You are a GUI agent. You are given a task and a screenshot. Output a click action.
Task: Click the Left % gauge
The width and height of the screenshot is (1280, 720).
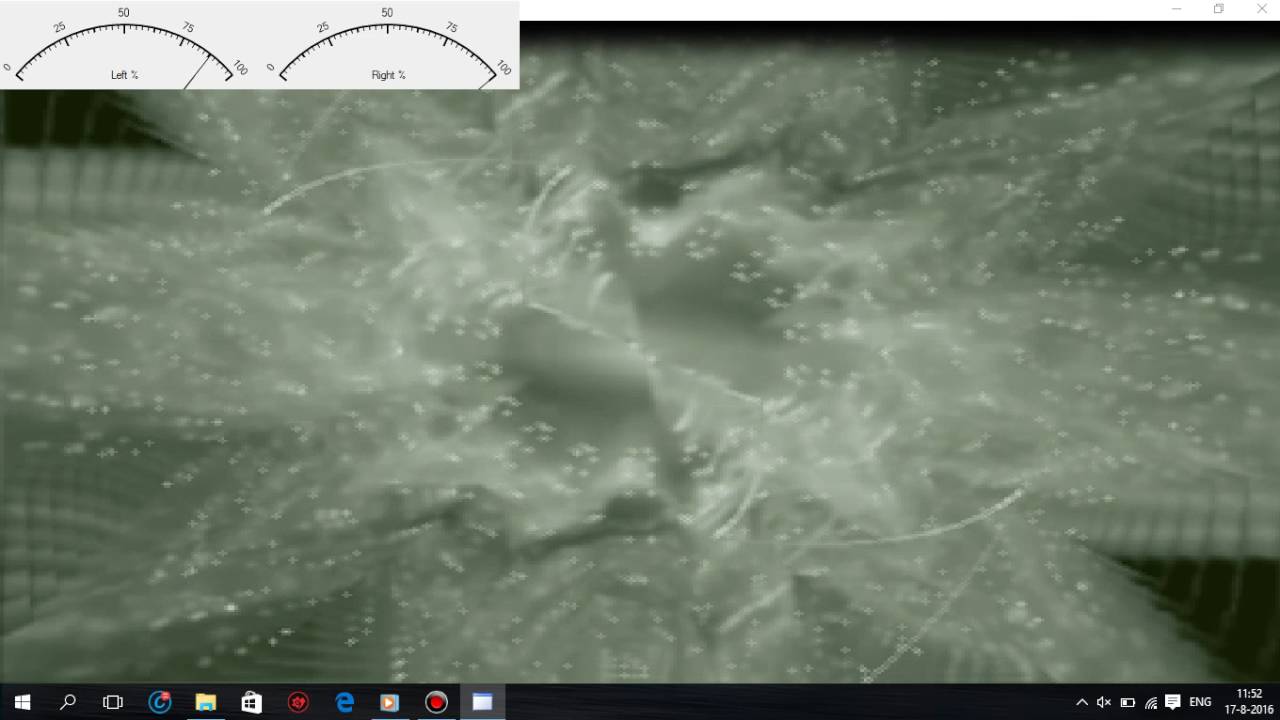click(x=125, y=46)
